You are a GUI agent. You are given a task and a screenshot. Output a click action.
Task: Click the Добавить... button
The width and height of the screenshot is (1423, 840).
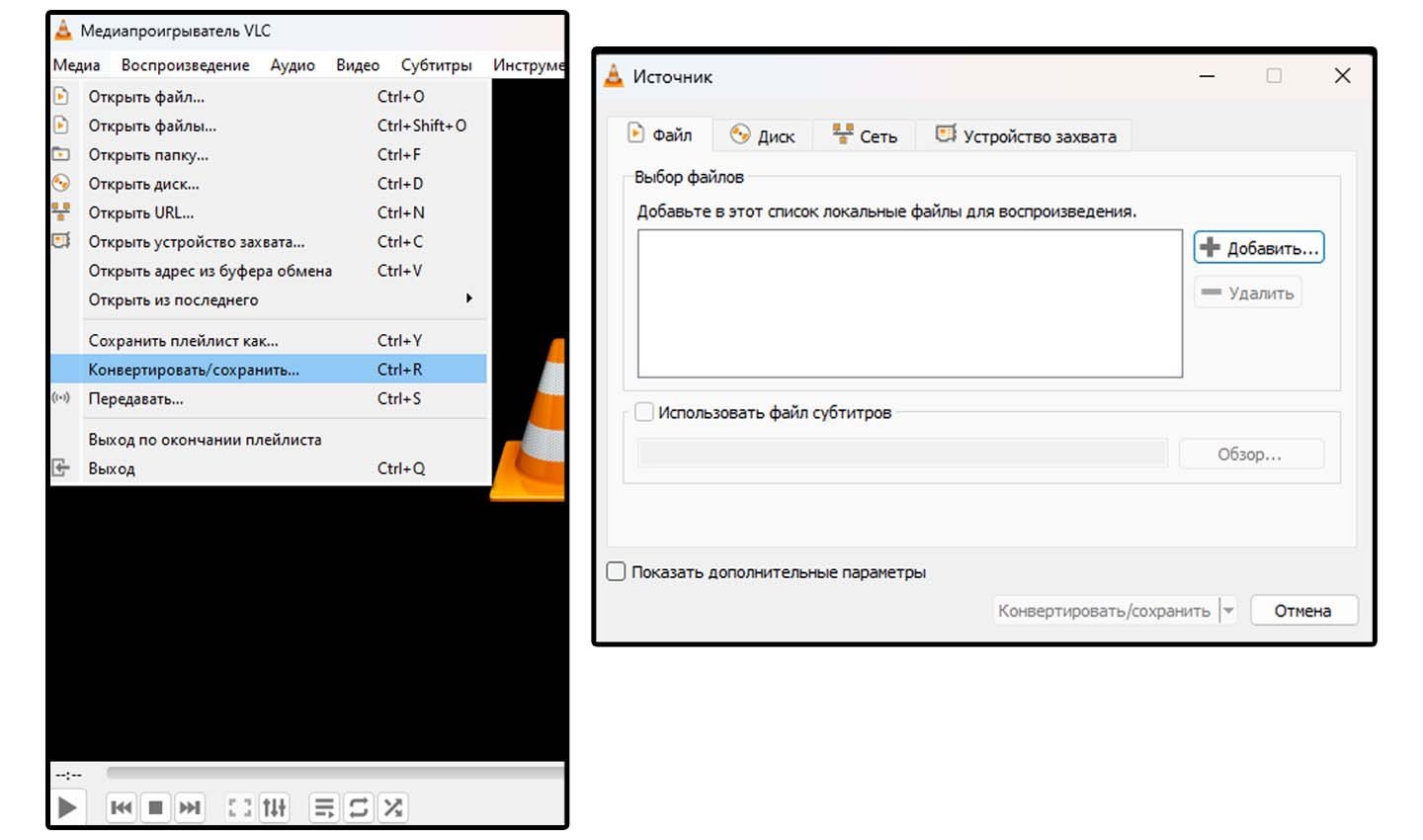tap(1259, 247)
